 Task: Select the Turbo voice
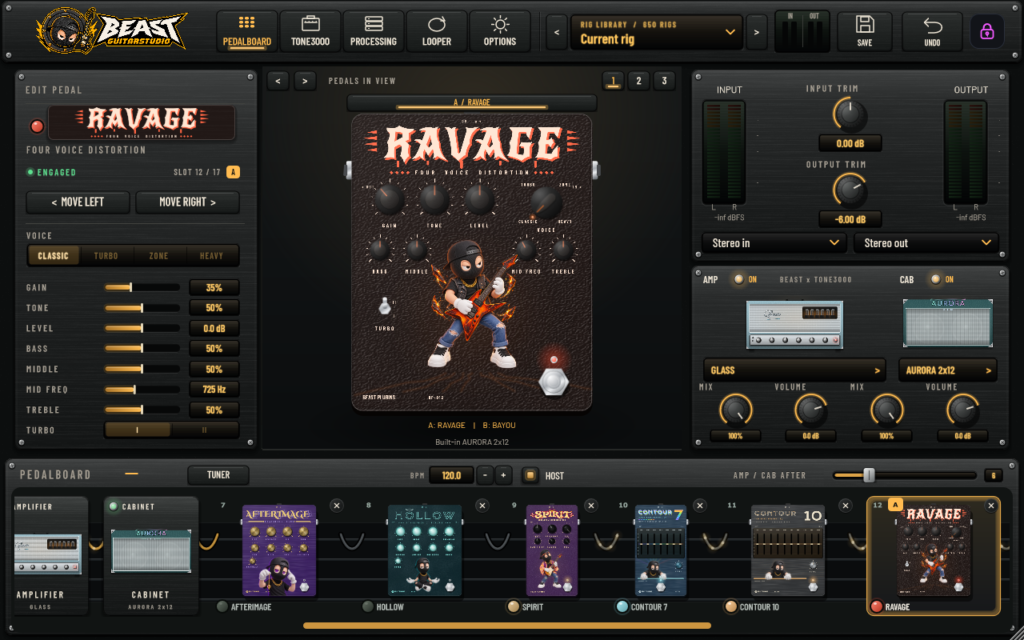[106, 255]
